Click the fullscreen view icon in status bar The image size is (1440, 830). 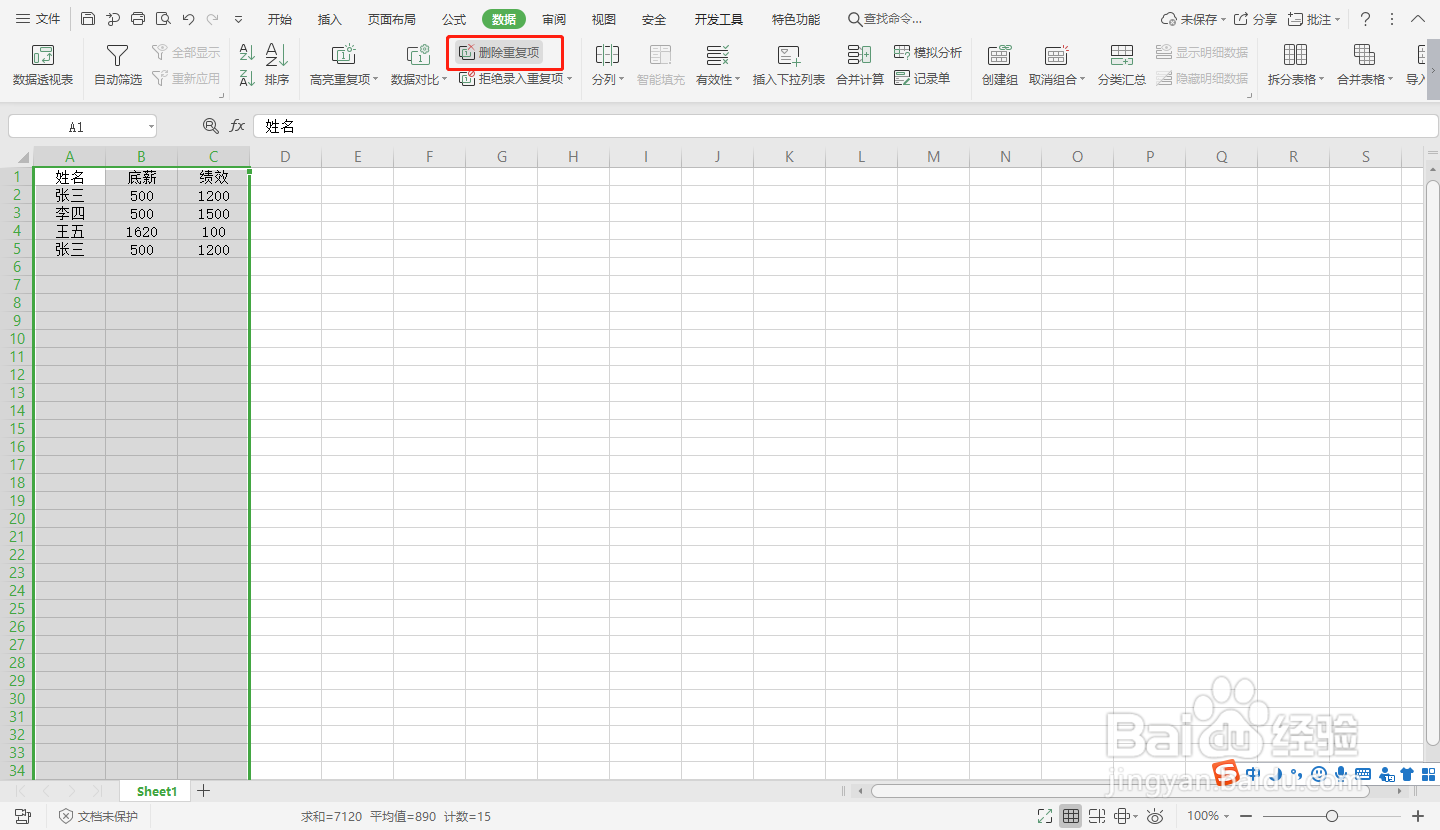1045,816
